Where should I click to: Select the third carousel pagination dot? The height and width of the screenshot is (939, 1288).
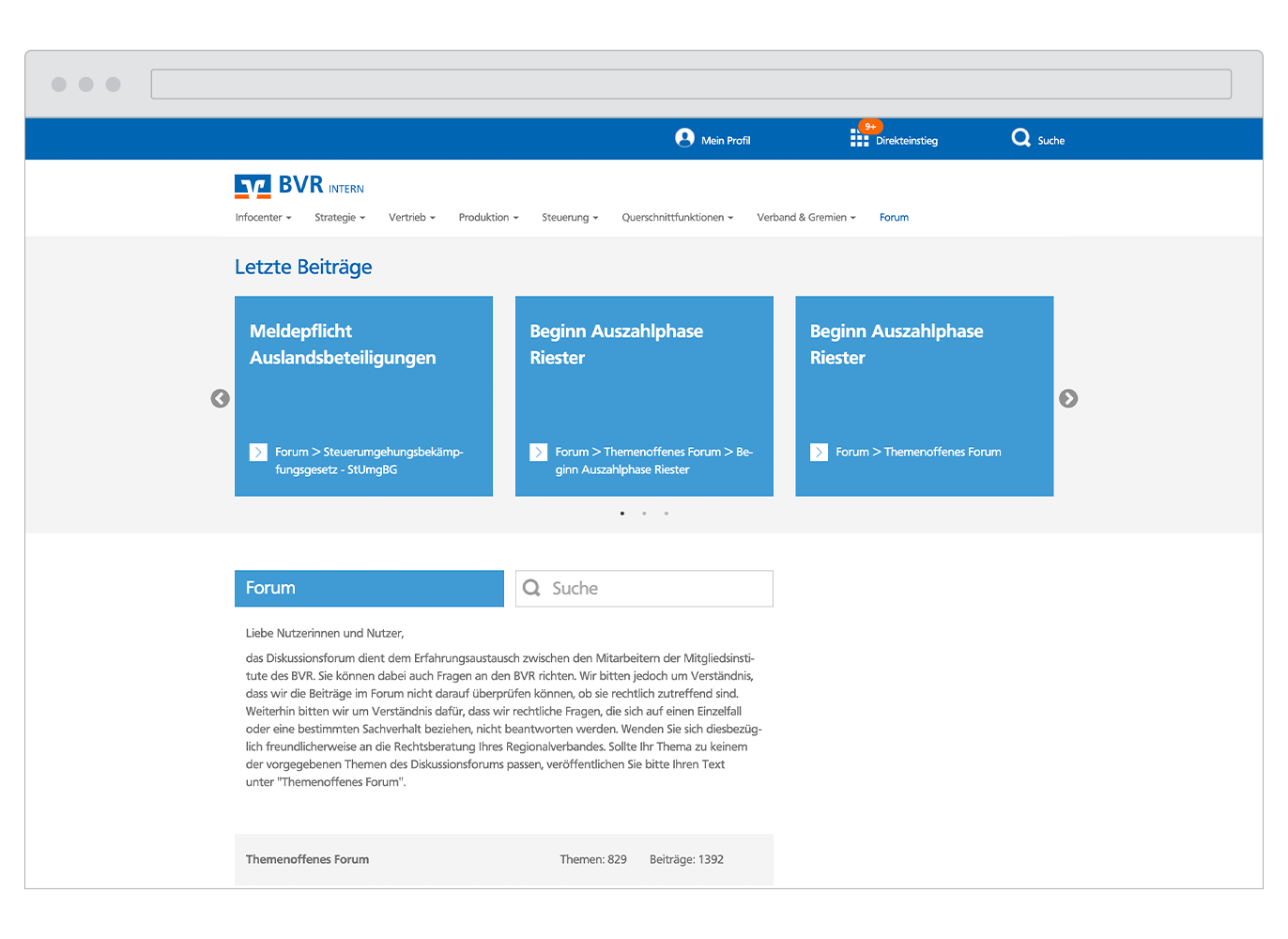(667, 514)
